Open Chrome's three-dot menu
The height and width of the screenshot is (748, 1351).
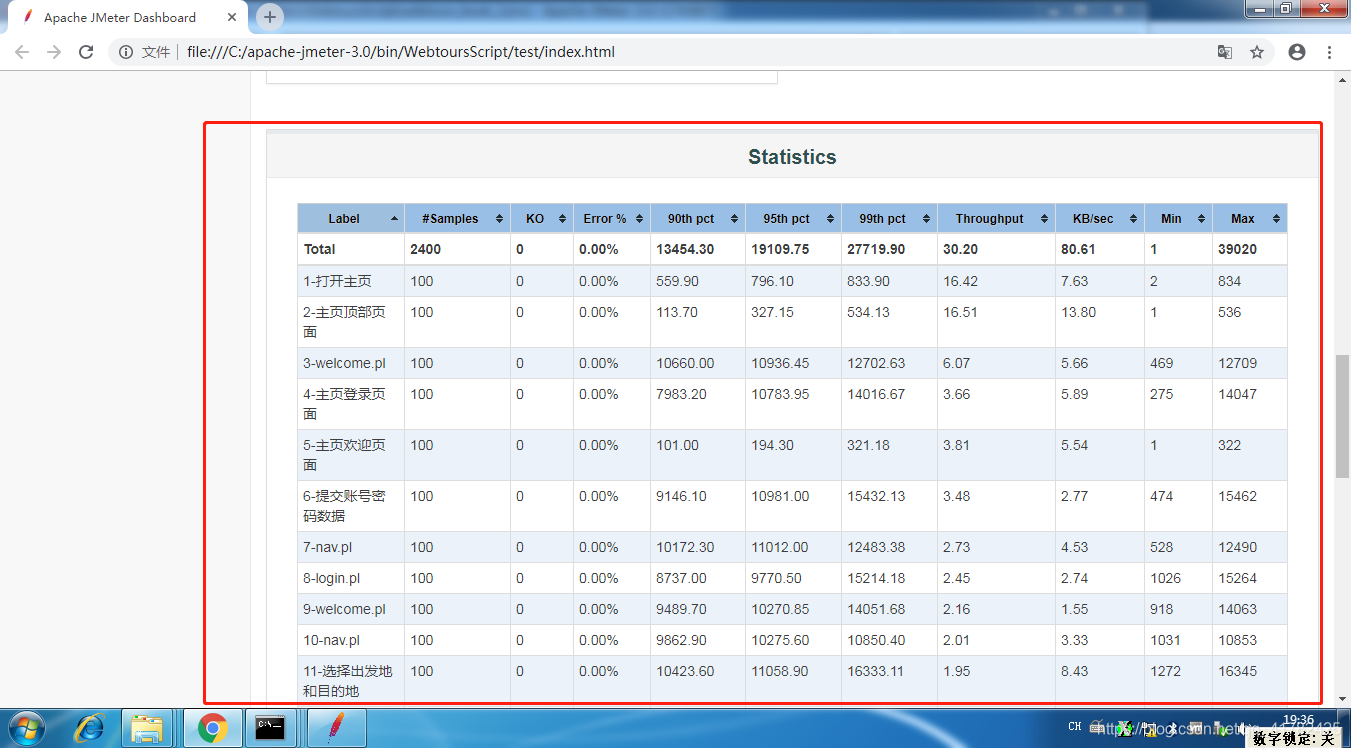[x=1329, y=52]
